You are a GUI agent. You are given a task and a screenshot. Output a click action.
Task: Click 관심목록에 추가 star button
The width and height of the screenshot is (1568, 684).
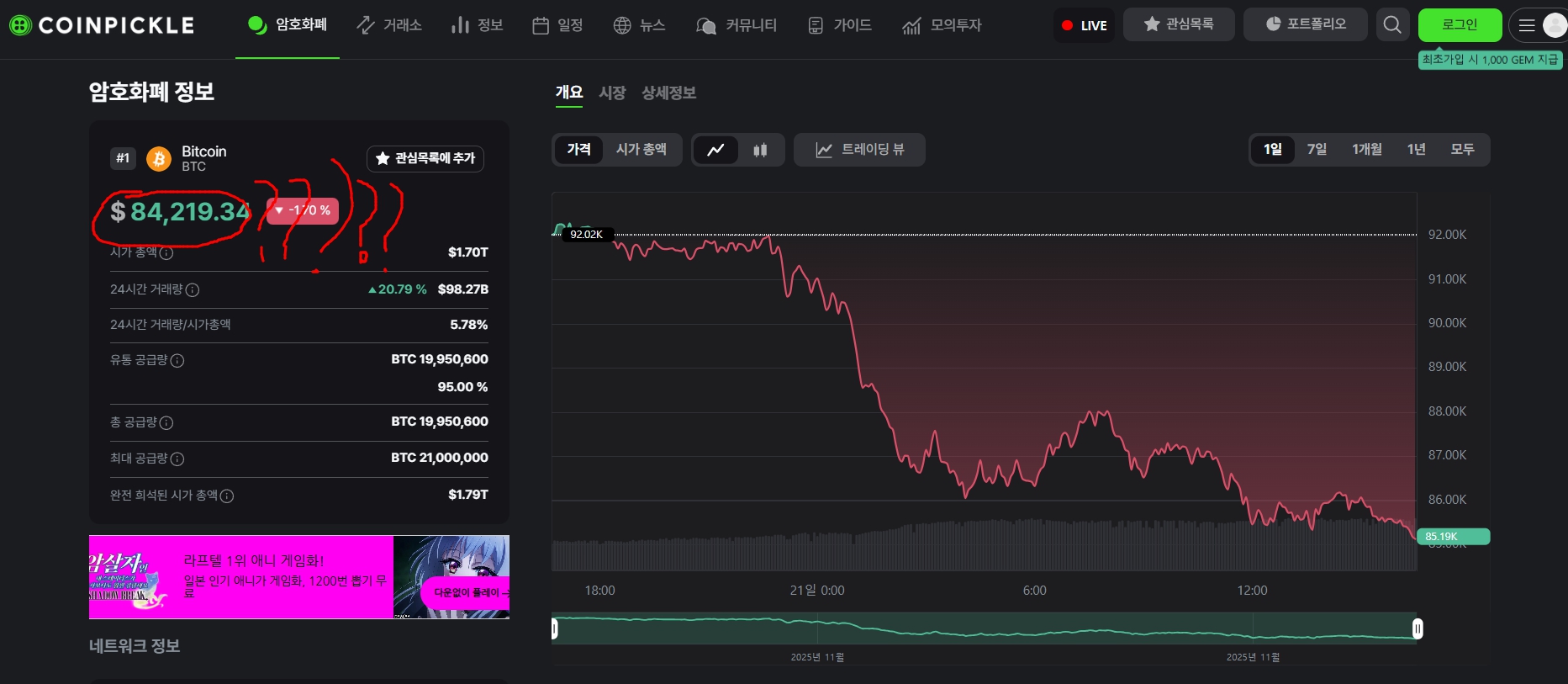pyautogui.click(x=425, y=158)
